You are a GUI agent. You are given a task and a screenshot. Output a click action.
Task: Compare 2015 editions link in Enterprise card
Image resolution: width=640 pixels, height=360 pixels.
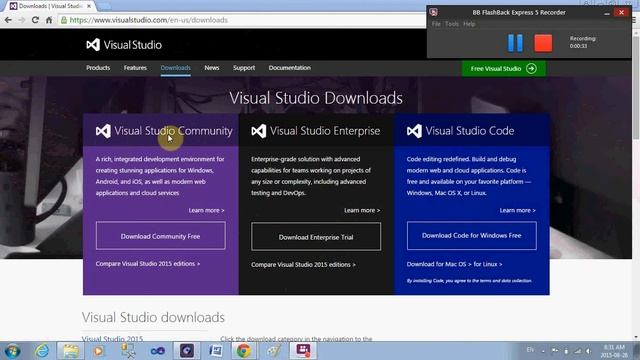(303, 264)
